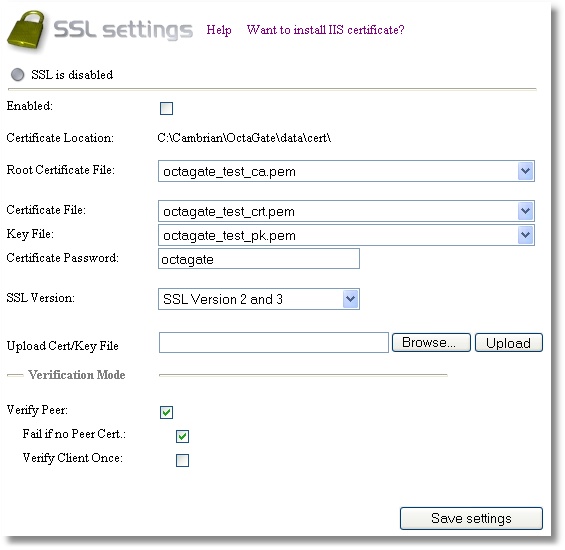Click the SSL Version 2 and 3 selection

click(x=223, y=299)
